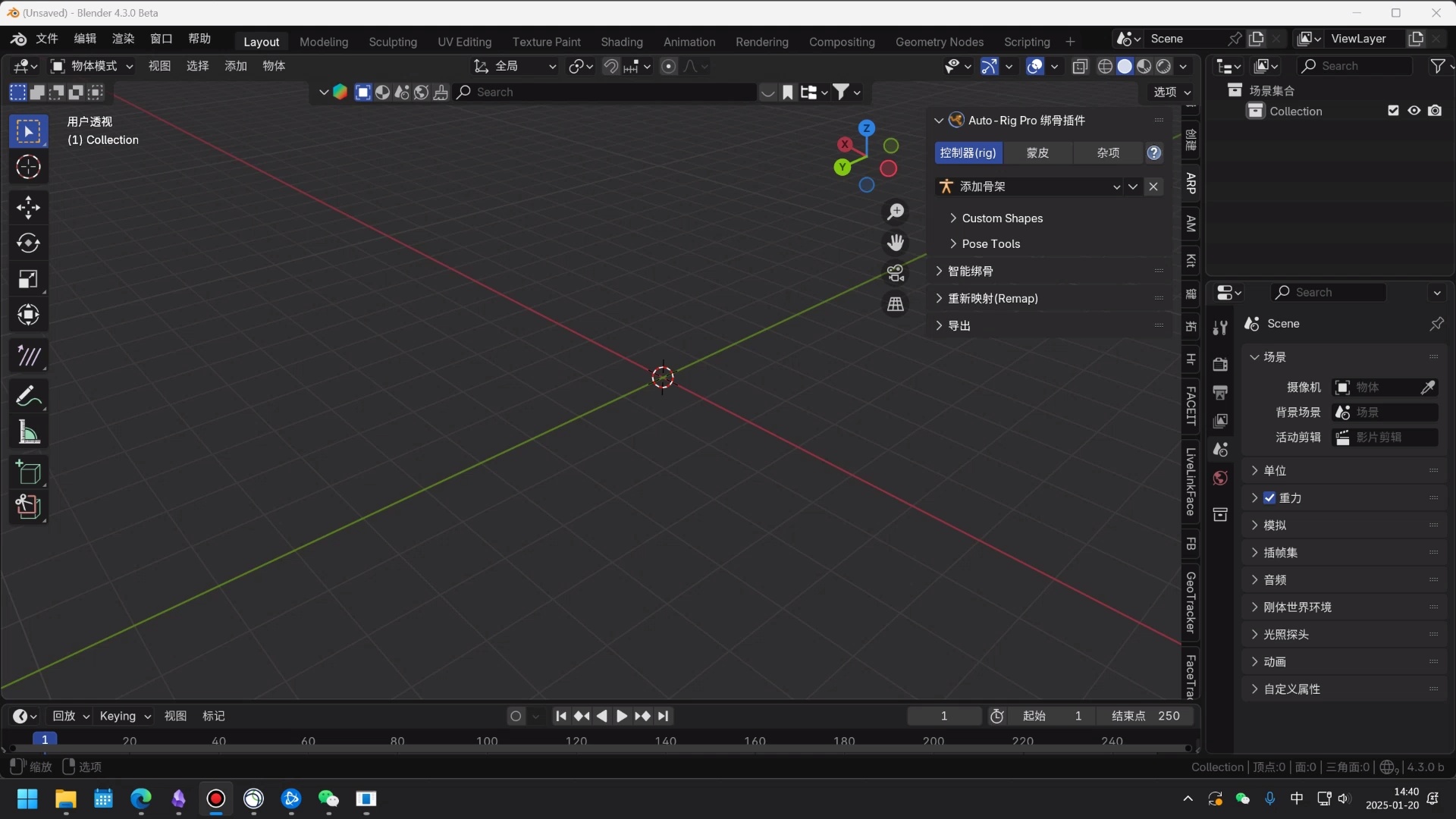1456x819 pixels.
Task: Toggle snapping magnet in viewport header
Action: click(x=611, y=67)
